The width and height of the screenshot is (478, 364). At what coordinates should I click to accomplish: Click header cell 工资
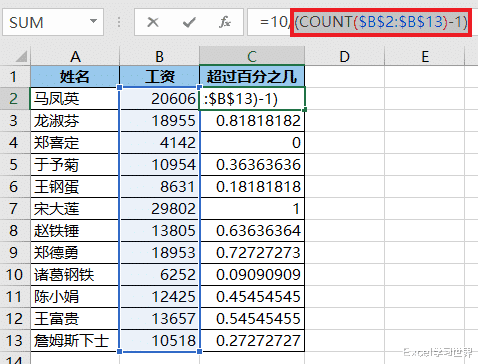point(159,77)
